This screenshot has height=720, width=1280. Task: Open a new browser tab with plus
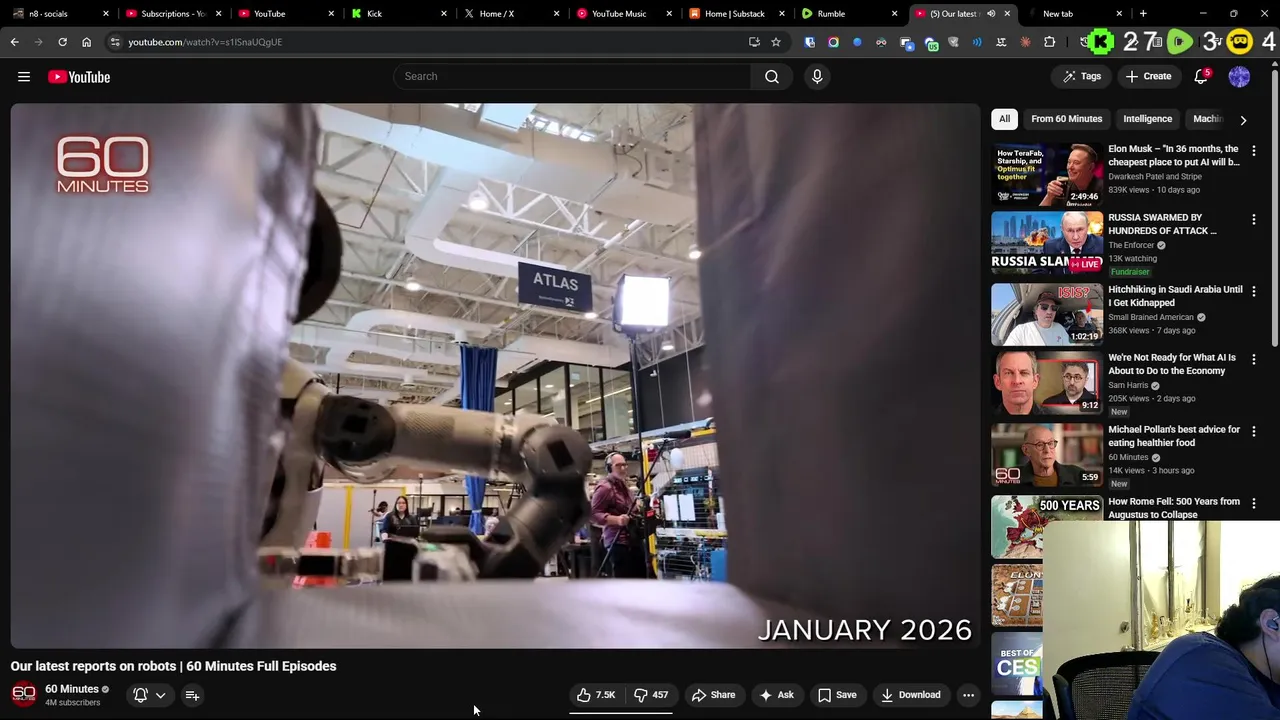(x=1143, y=14)
